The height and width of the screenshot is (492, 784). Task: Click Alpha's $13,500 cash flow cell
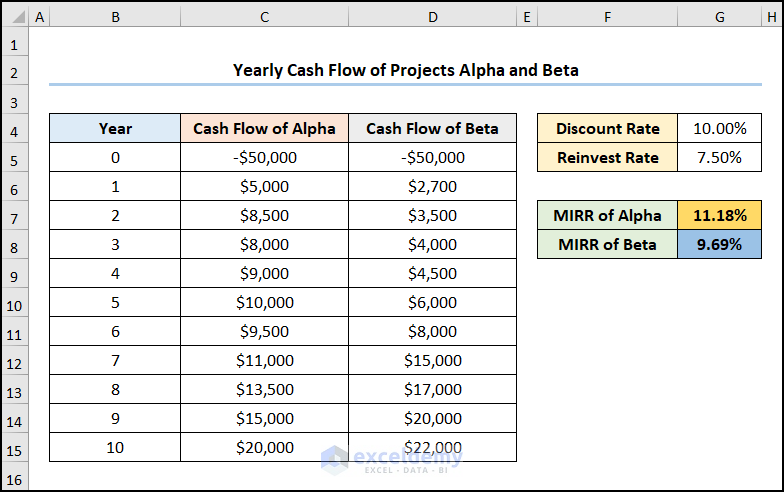pyautogui.click(x=264, y=390)
